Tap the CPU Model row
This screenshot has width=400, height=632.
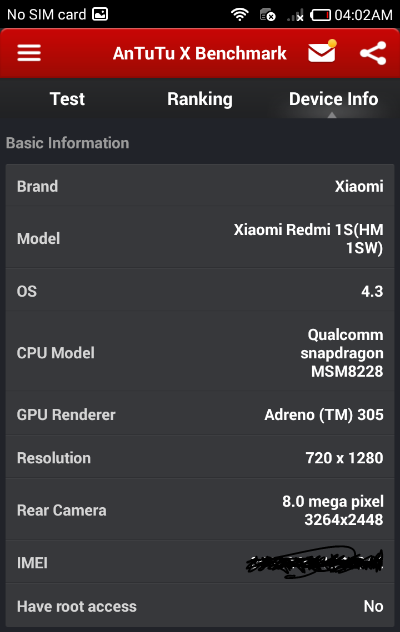point(200,353)
